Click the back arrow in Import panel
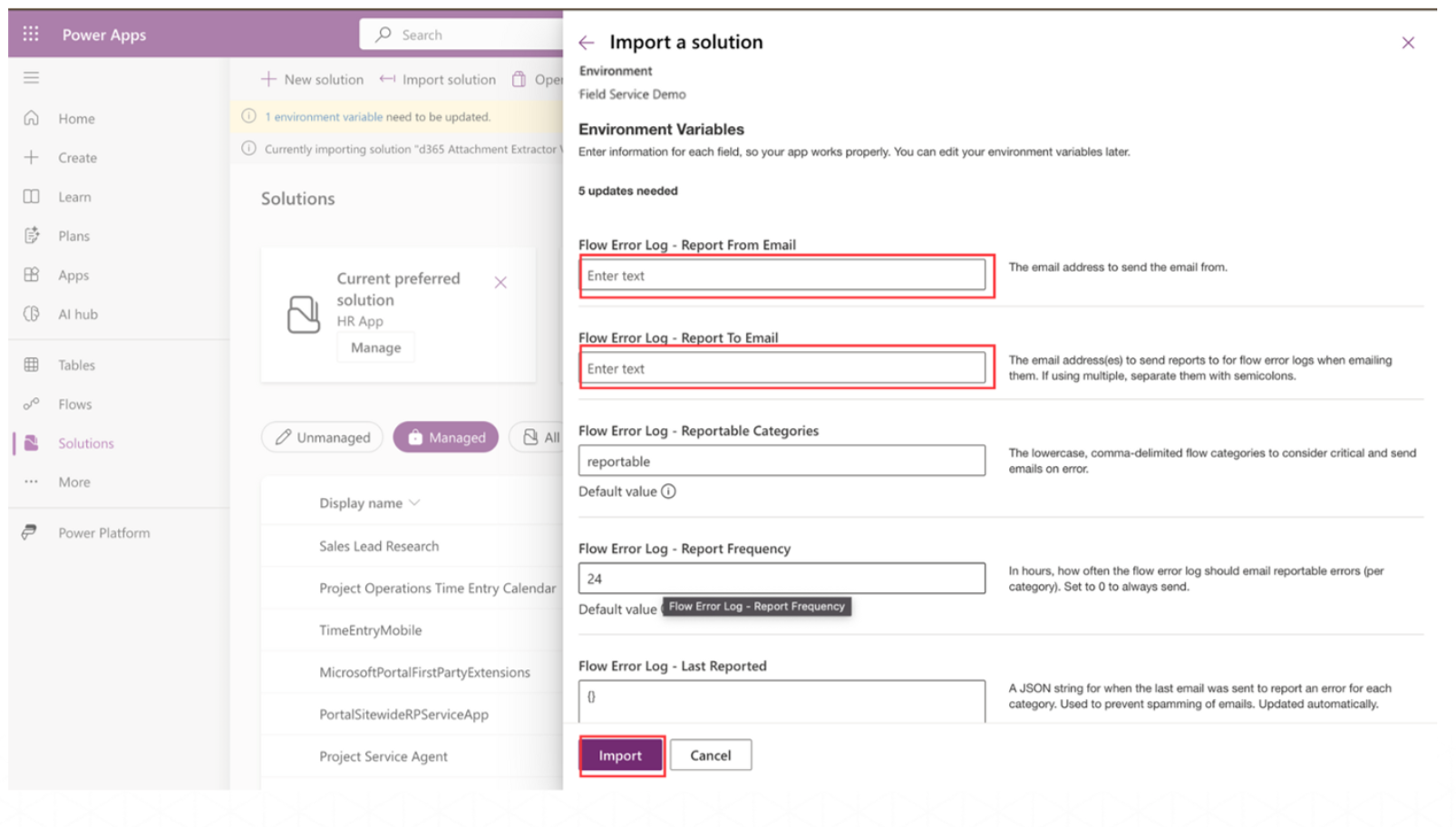The image size is (1456, 827). pos(587,43)
